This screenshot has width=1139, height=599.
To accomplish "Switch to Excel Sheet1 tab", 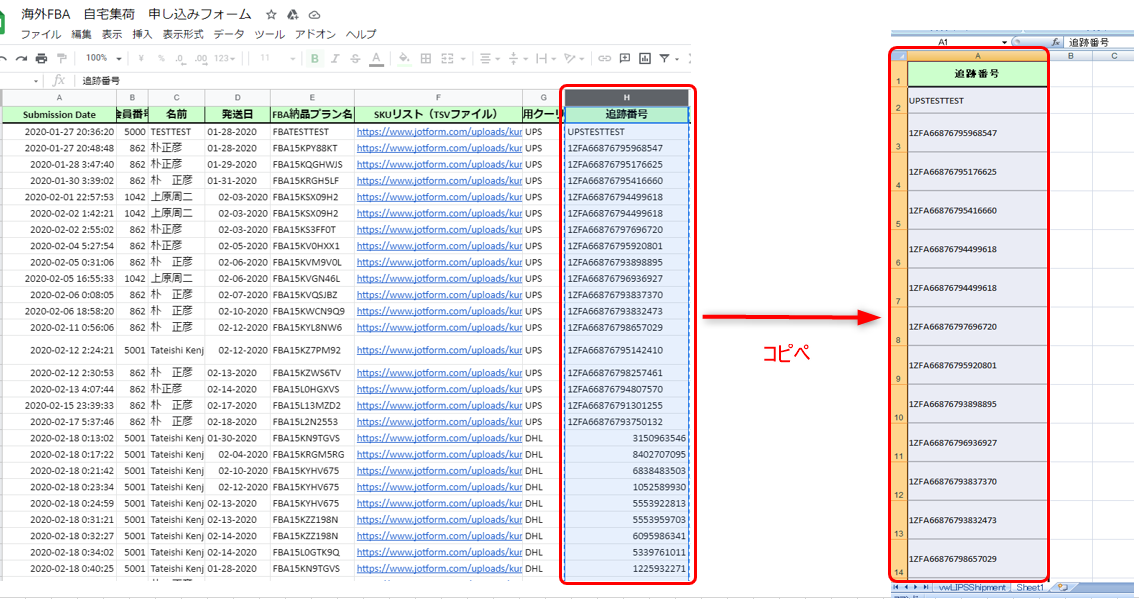I will (x=1029, y=587).
